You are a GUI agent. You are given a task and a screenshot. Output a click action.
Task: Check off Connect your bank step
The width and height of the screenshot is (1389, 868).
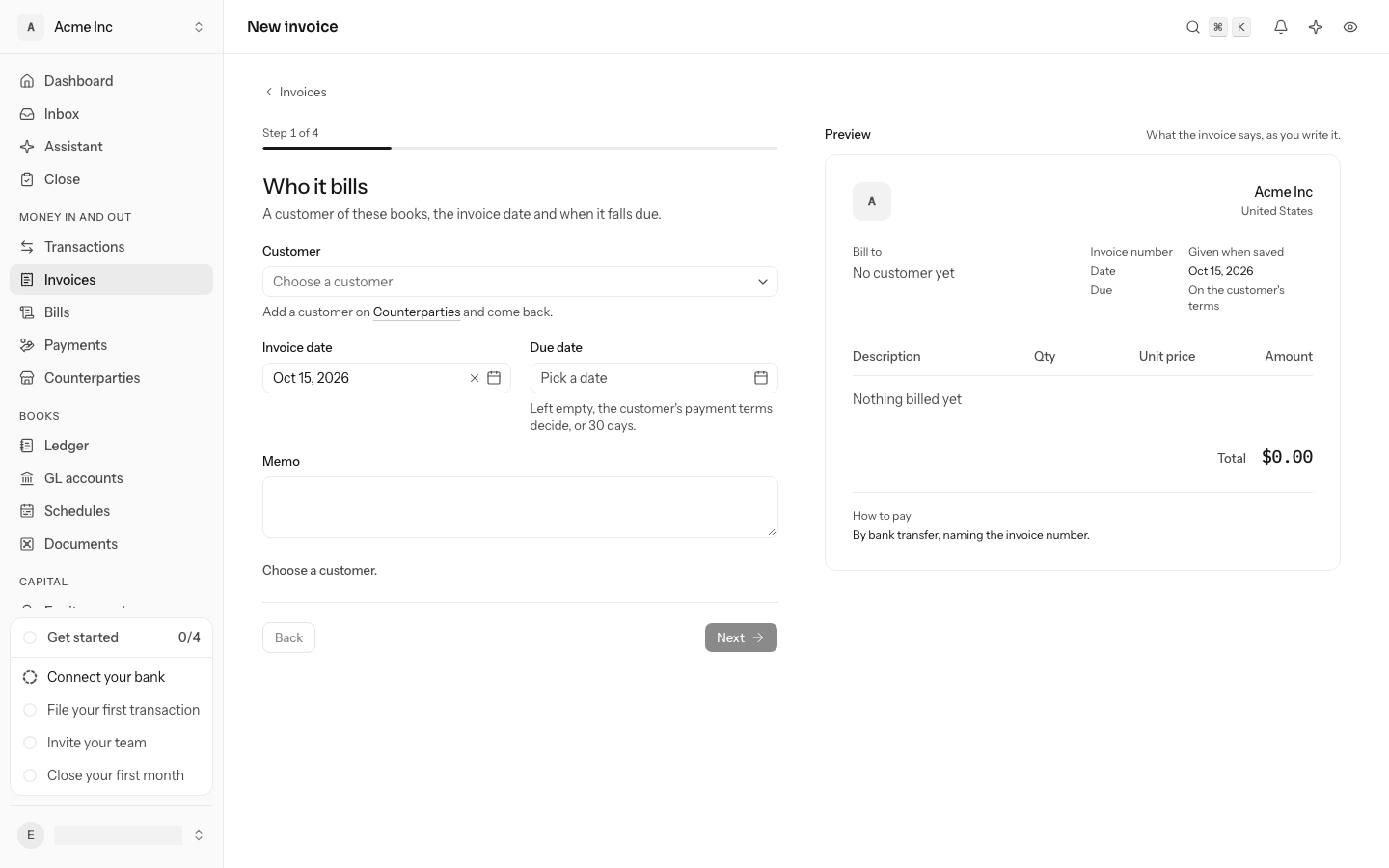click(30, 677)
